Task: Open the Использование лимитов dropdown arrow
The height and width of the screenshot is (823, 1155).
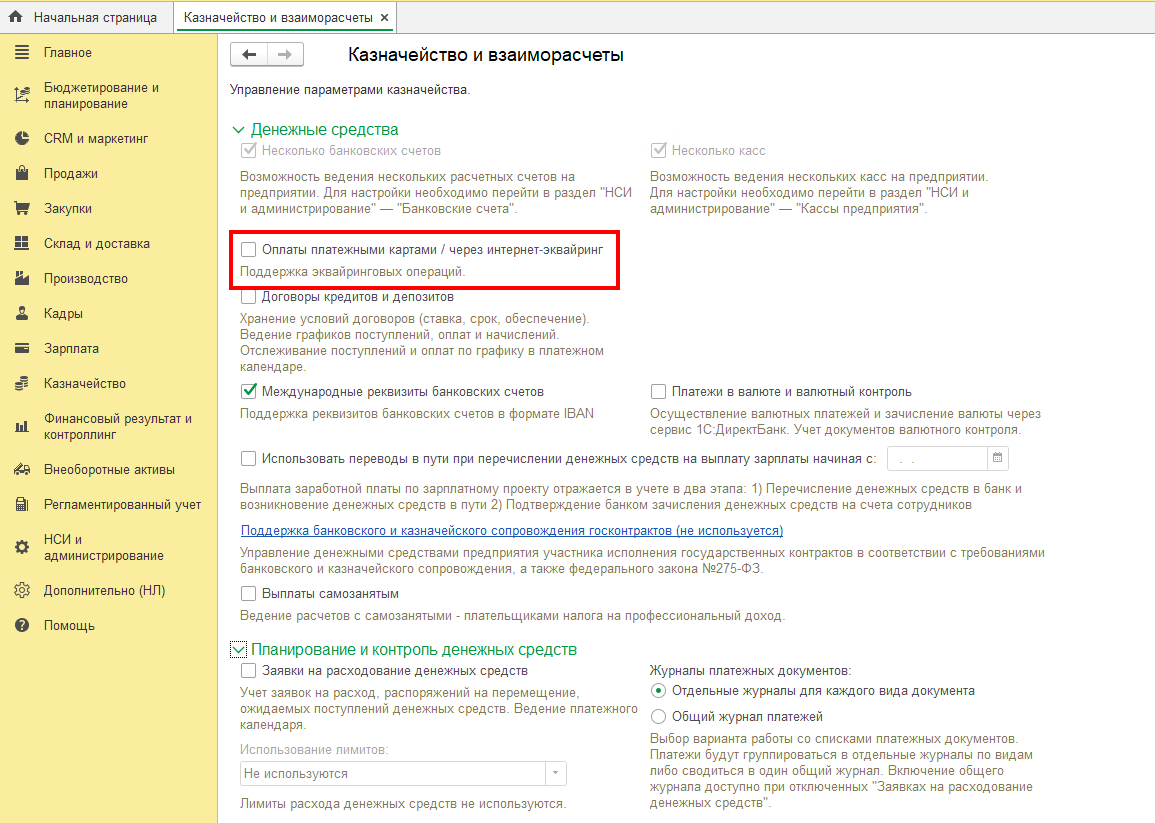Action: pyautogui.click(x=555, y=774)
